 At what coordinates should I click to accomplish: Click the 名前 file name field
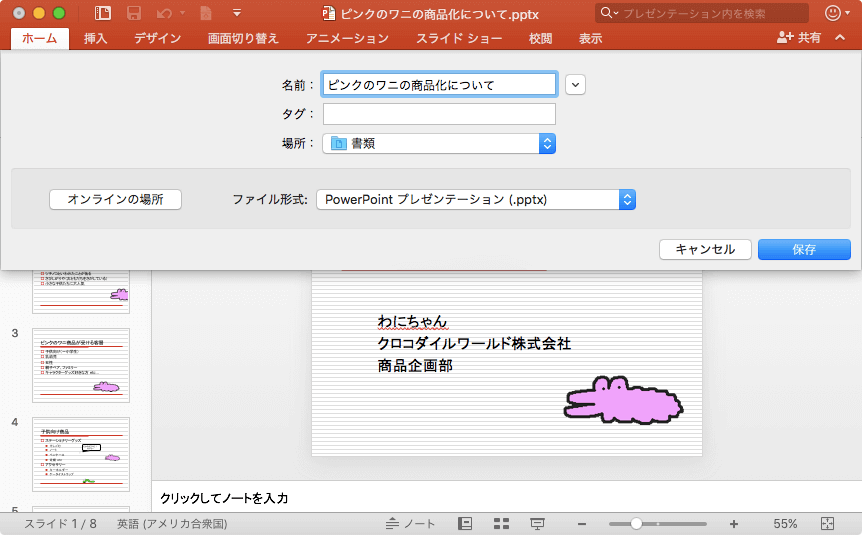(439, 85)
